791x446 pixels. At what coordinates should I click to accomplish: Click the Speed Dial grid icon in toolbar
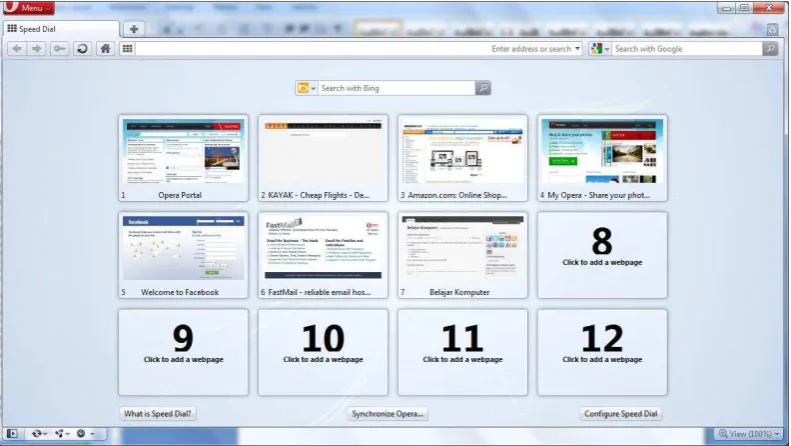(128, 48)
